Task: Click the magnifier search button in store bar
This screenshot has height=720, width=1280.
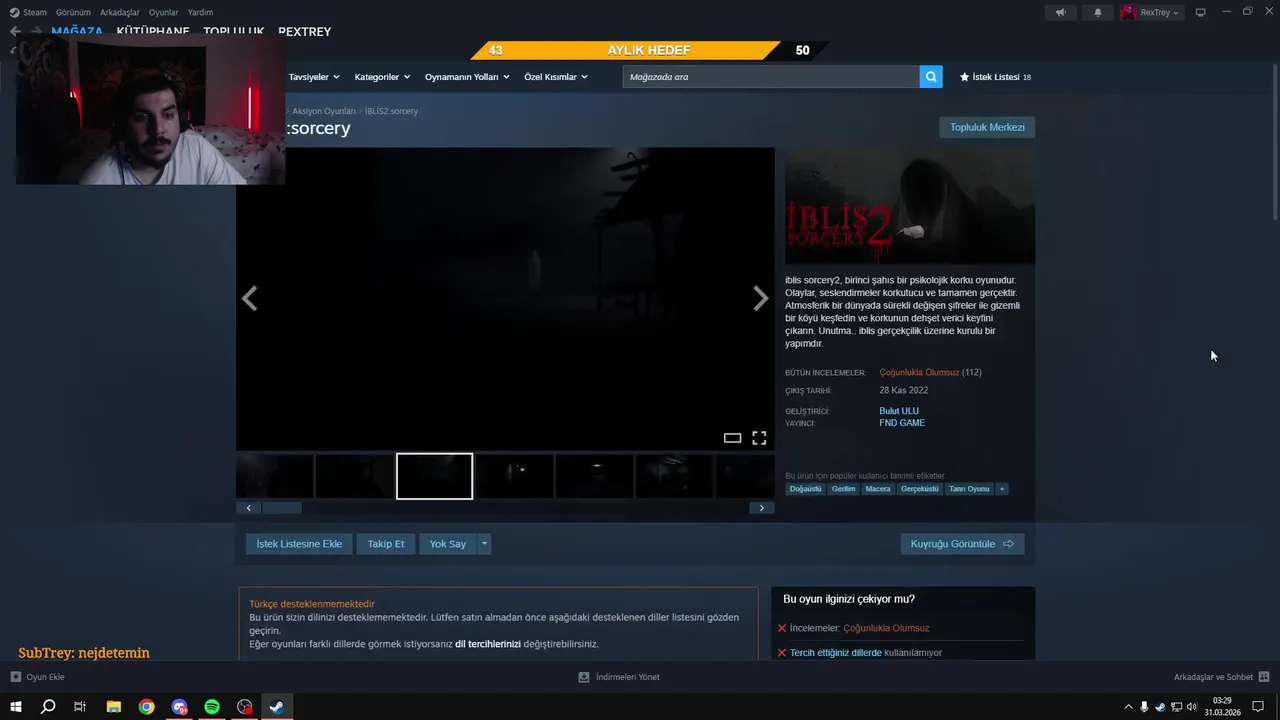Action: pyautogui.click(x=931, y=77)
